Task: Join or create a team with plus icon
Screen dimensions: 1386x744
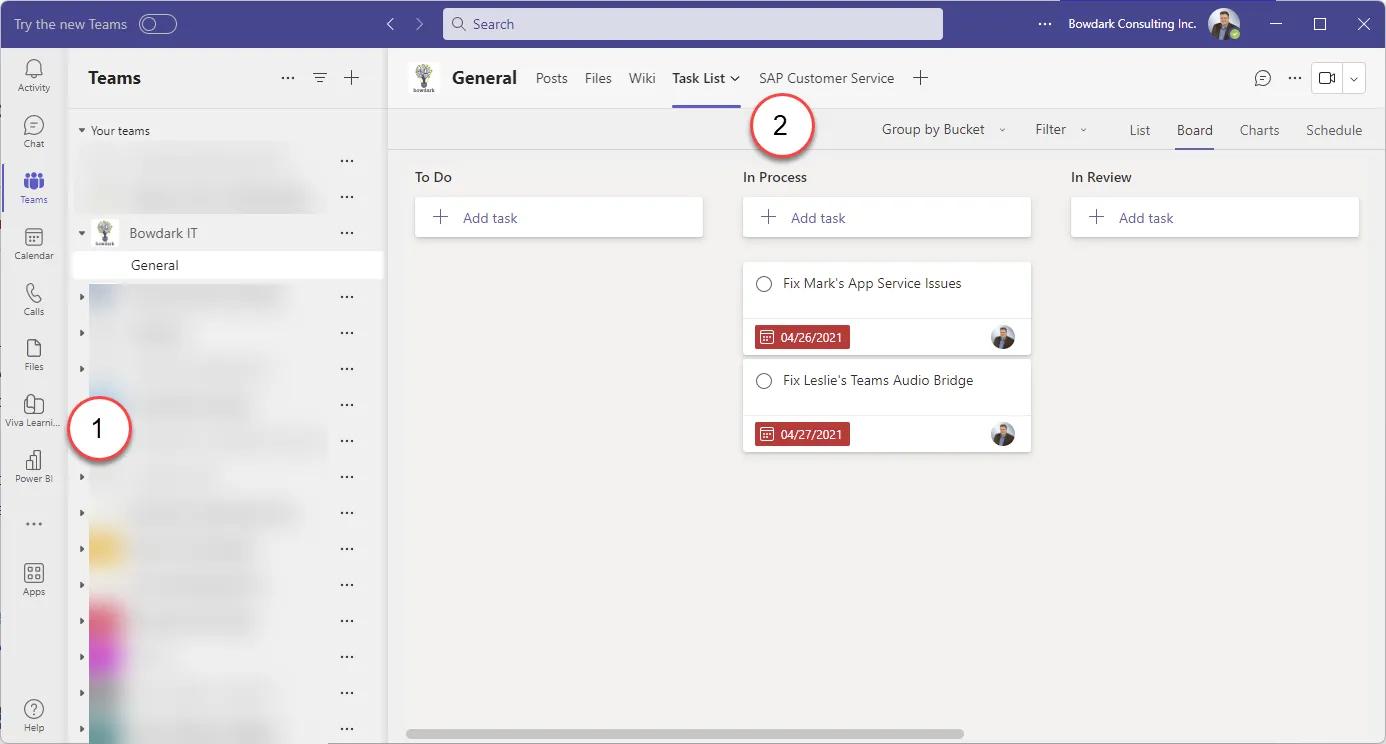Action: coord(352,78)
